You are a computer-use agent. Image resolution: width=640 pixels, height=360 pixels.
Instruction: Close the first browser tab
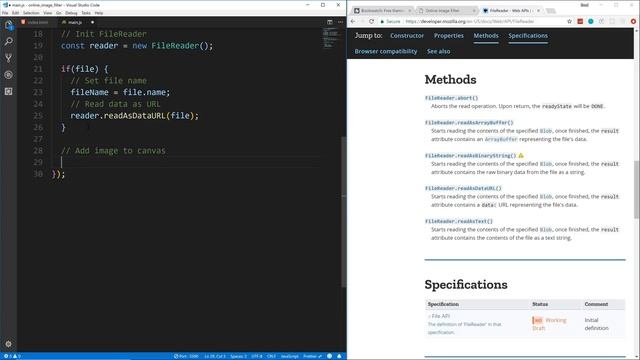409,11
